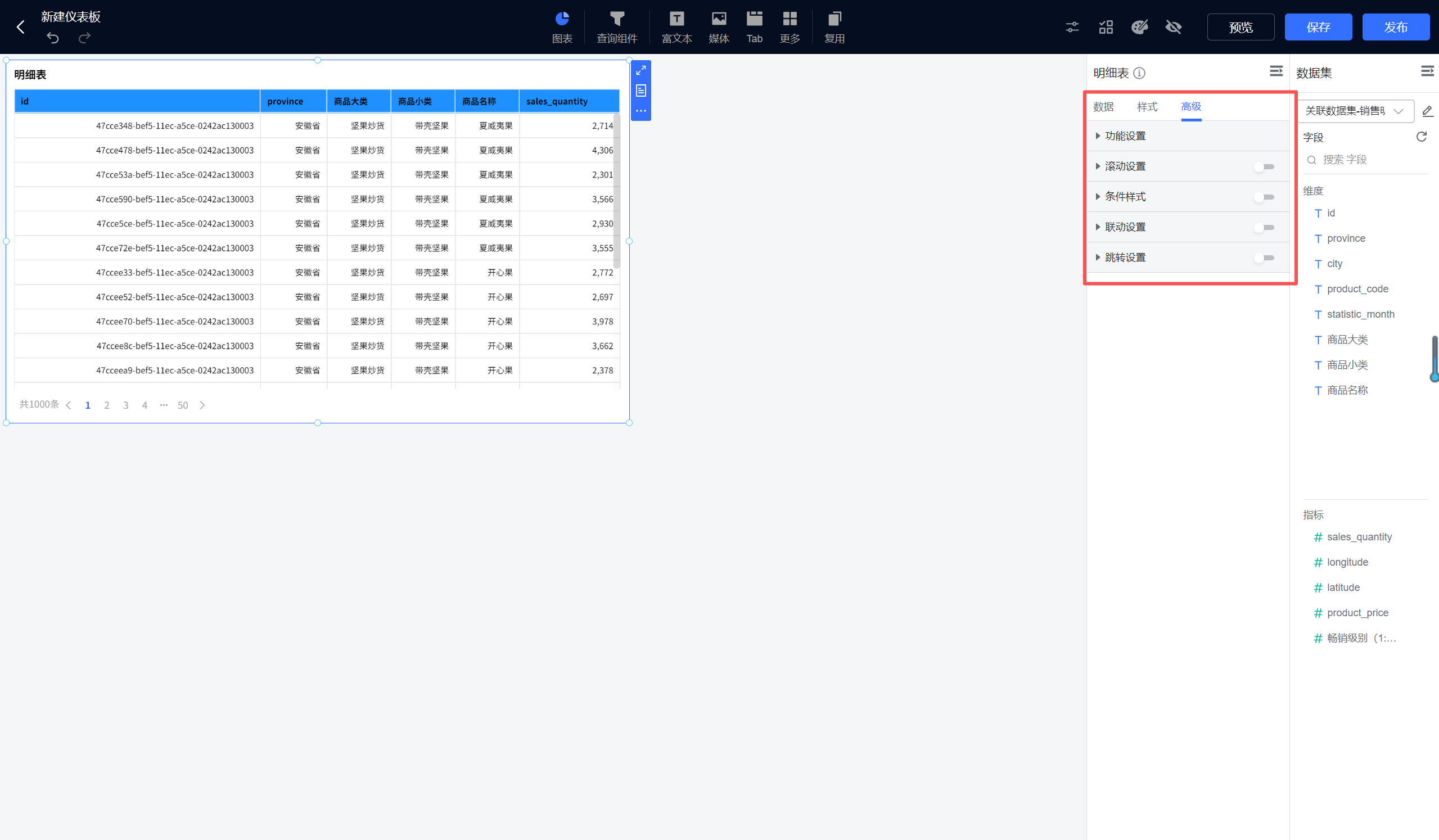Click the crossed-eye hide icon
Image resolution: width=1439 pixels, height=840 pixels.
pyautogui.click(x=1174, y=27)
